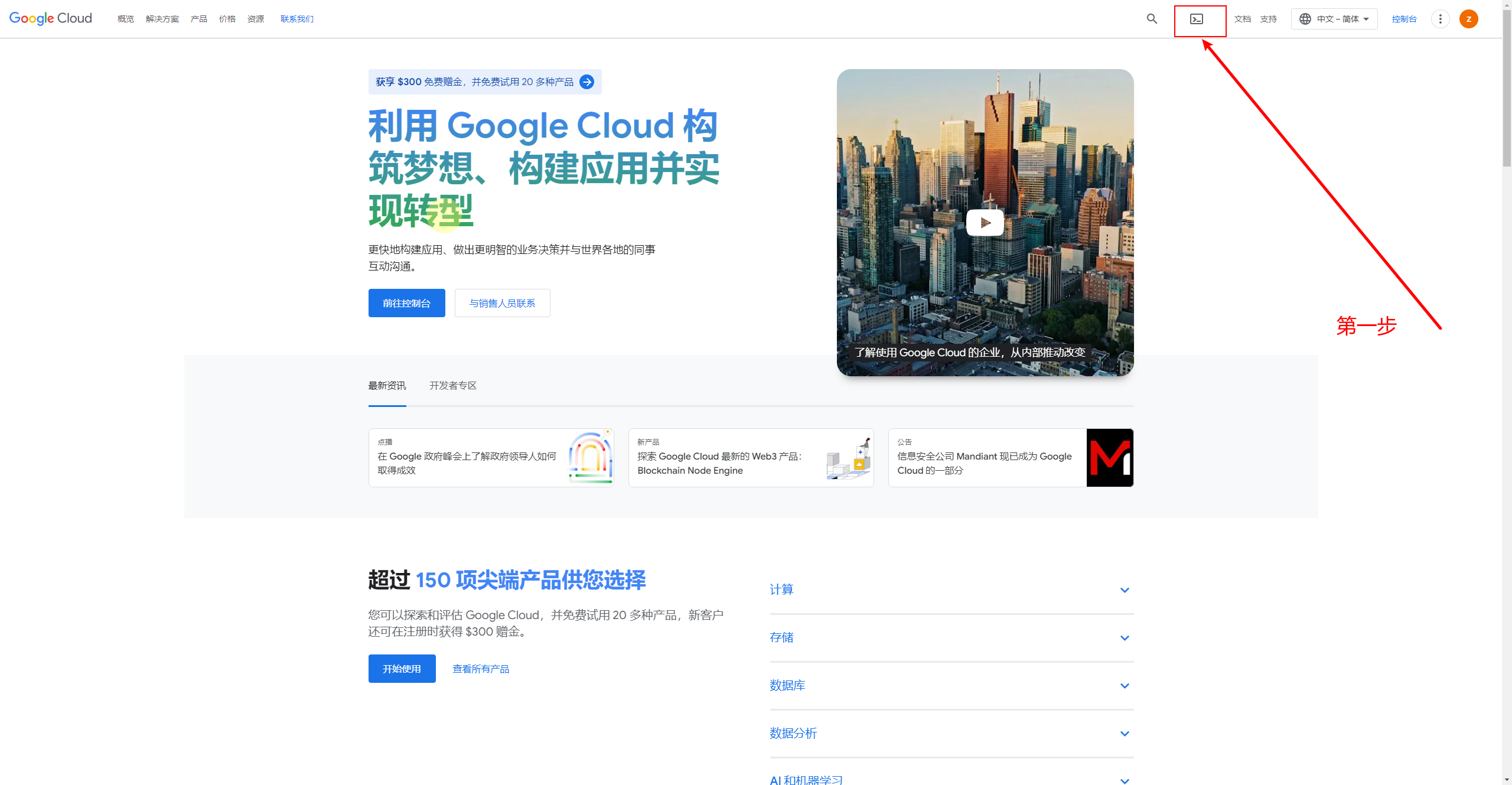Open the search magnifier icon

pos(1152,19)
